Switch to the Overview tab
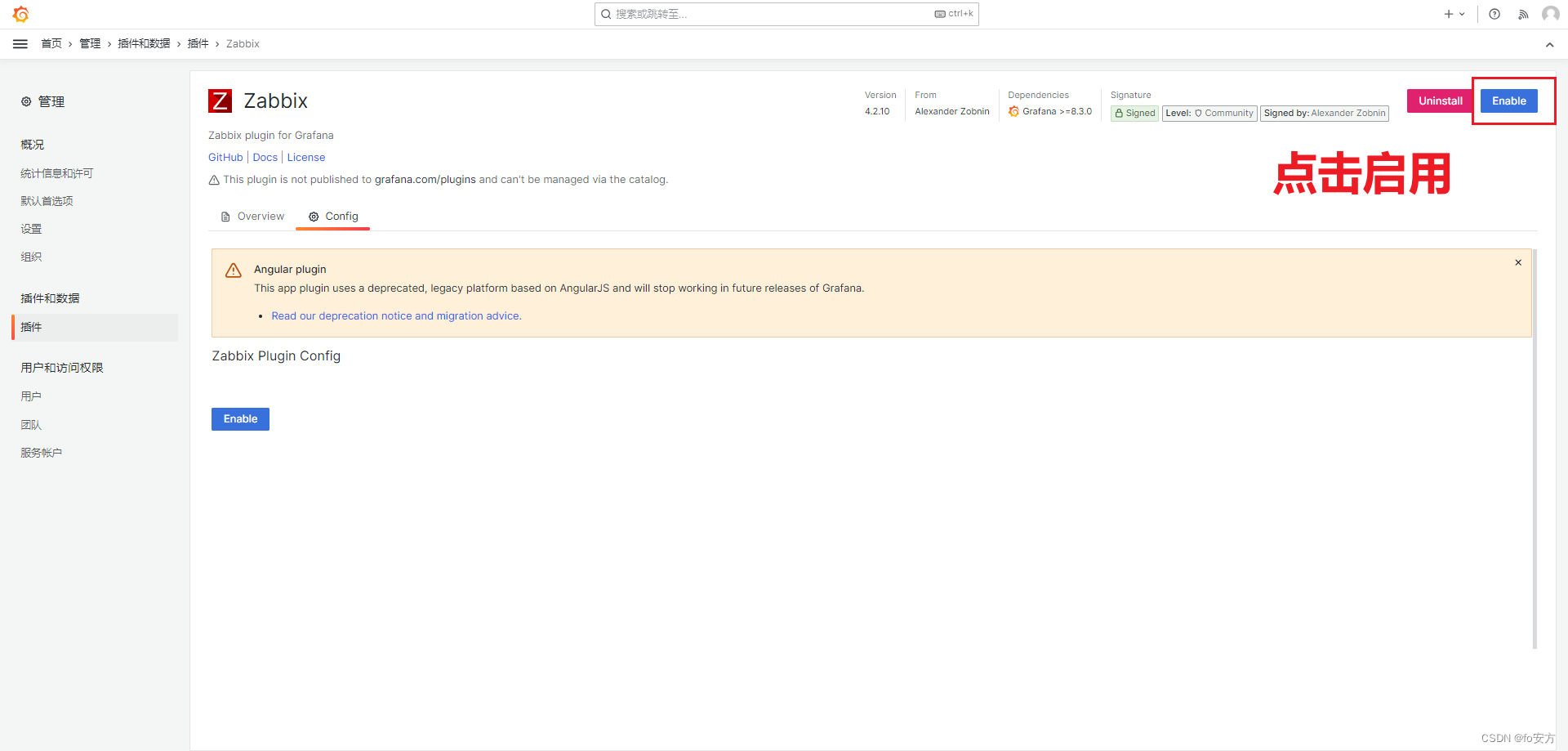The width and height of the screenshot is (1568, 751). pos(253,217)
